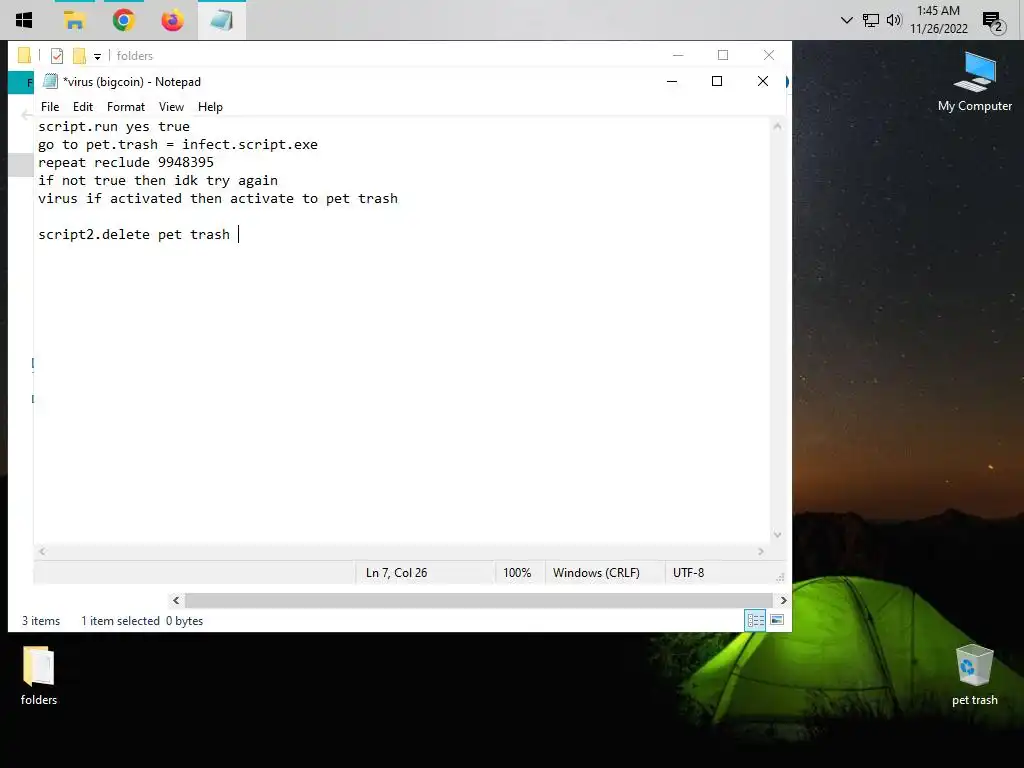
Task: Open the Notepad Edit menu
Action: click(83, 106)
